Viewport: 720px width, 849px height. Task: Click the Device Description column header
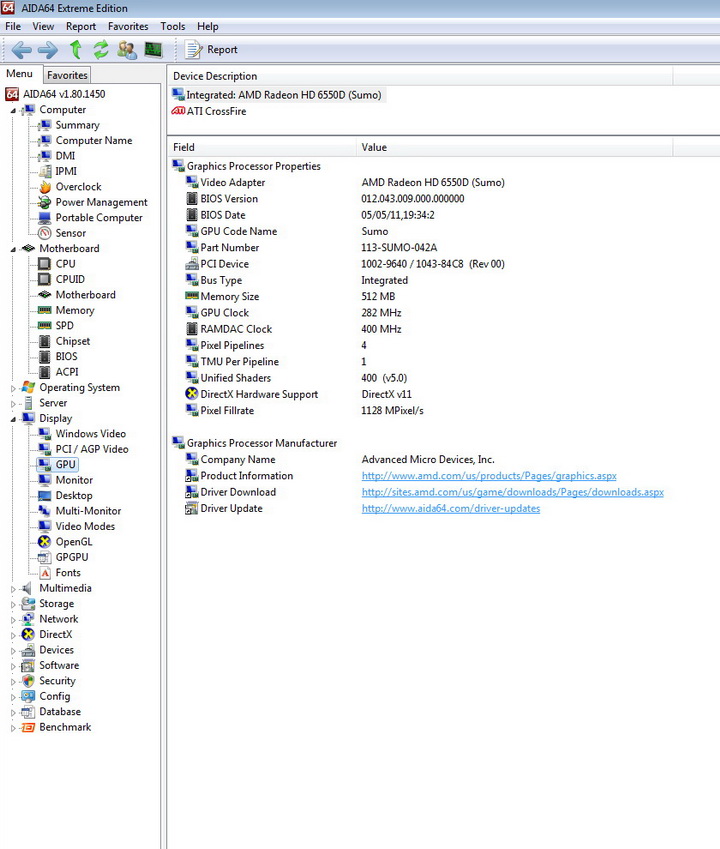coord(420,76)
